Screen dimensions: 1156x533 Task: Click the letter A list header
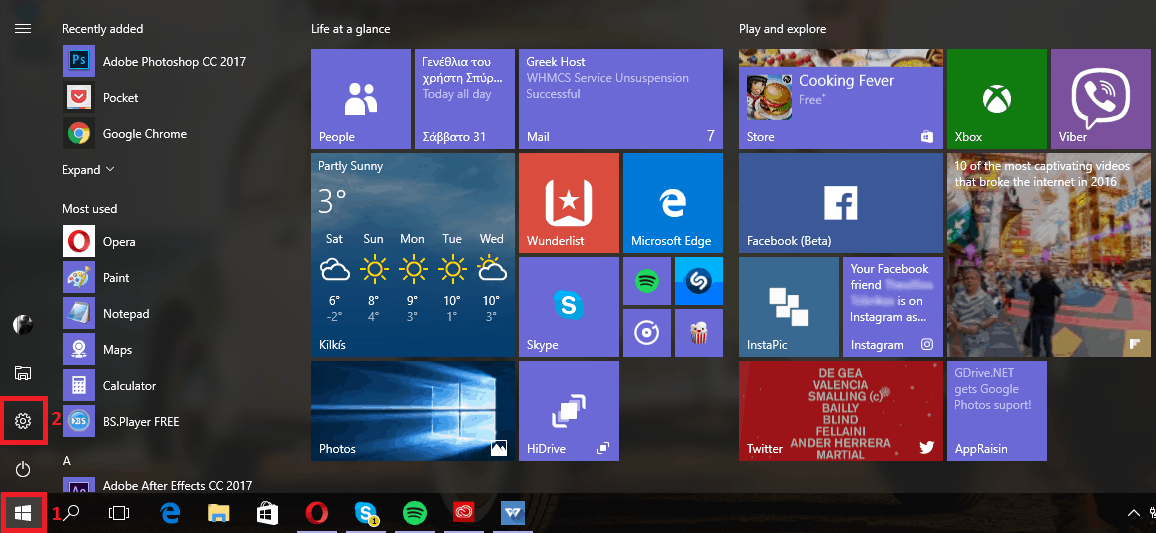66,460
